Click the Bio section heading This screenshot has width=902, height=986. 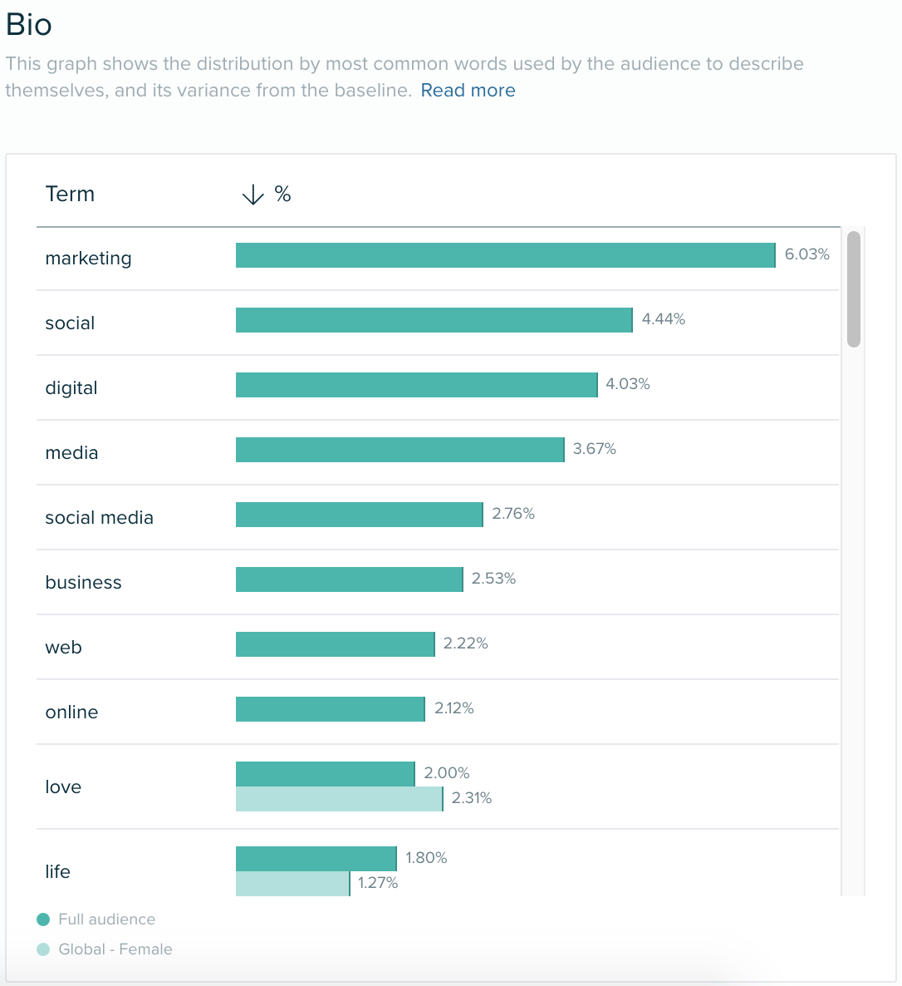[30, 25]
